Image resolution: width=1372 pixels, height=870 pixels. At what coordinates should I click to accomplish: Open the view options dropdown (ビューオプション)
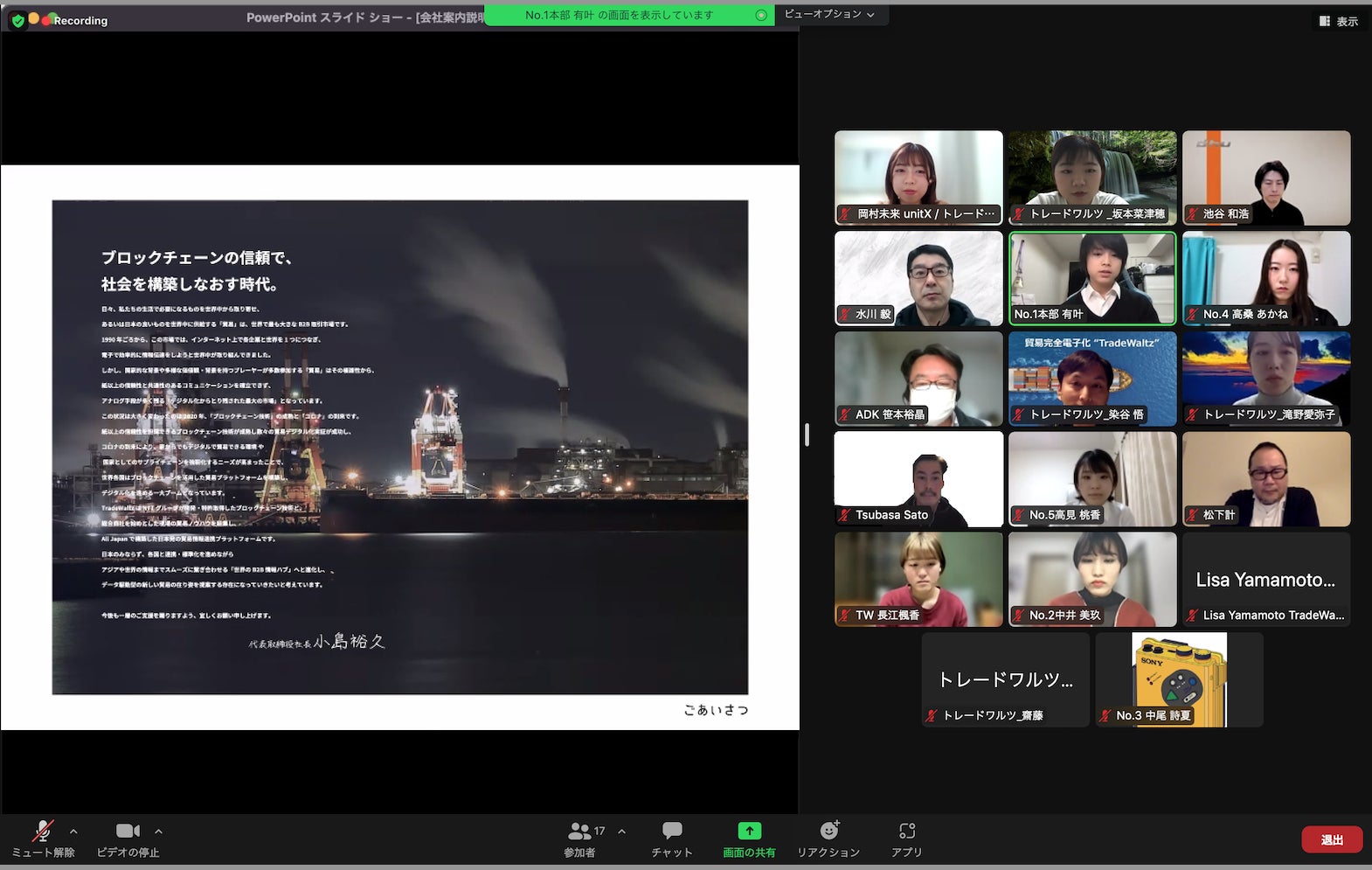(829, 15)
